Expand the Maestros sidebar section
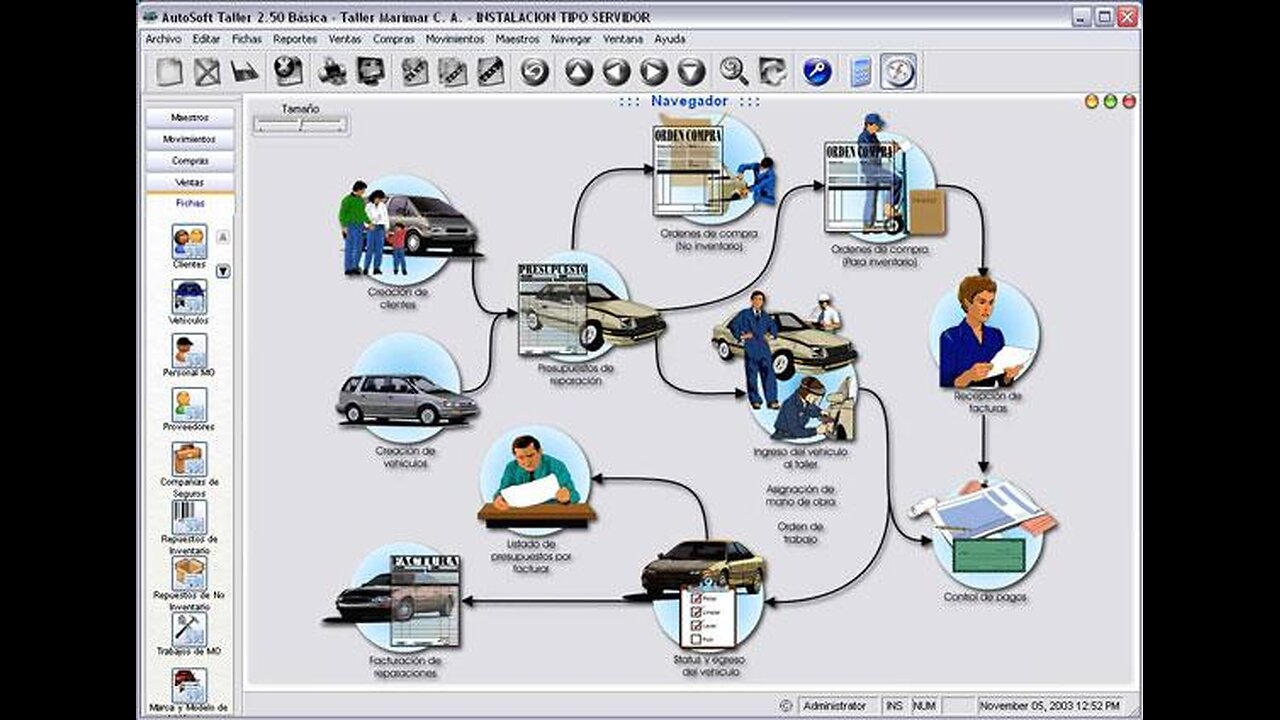This screenshot has width=1280, height=720. (x=190, y=118)
